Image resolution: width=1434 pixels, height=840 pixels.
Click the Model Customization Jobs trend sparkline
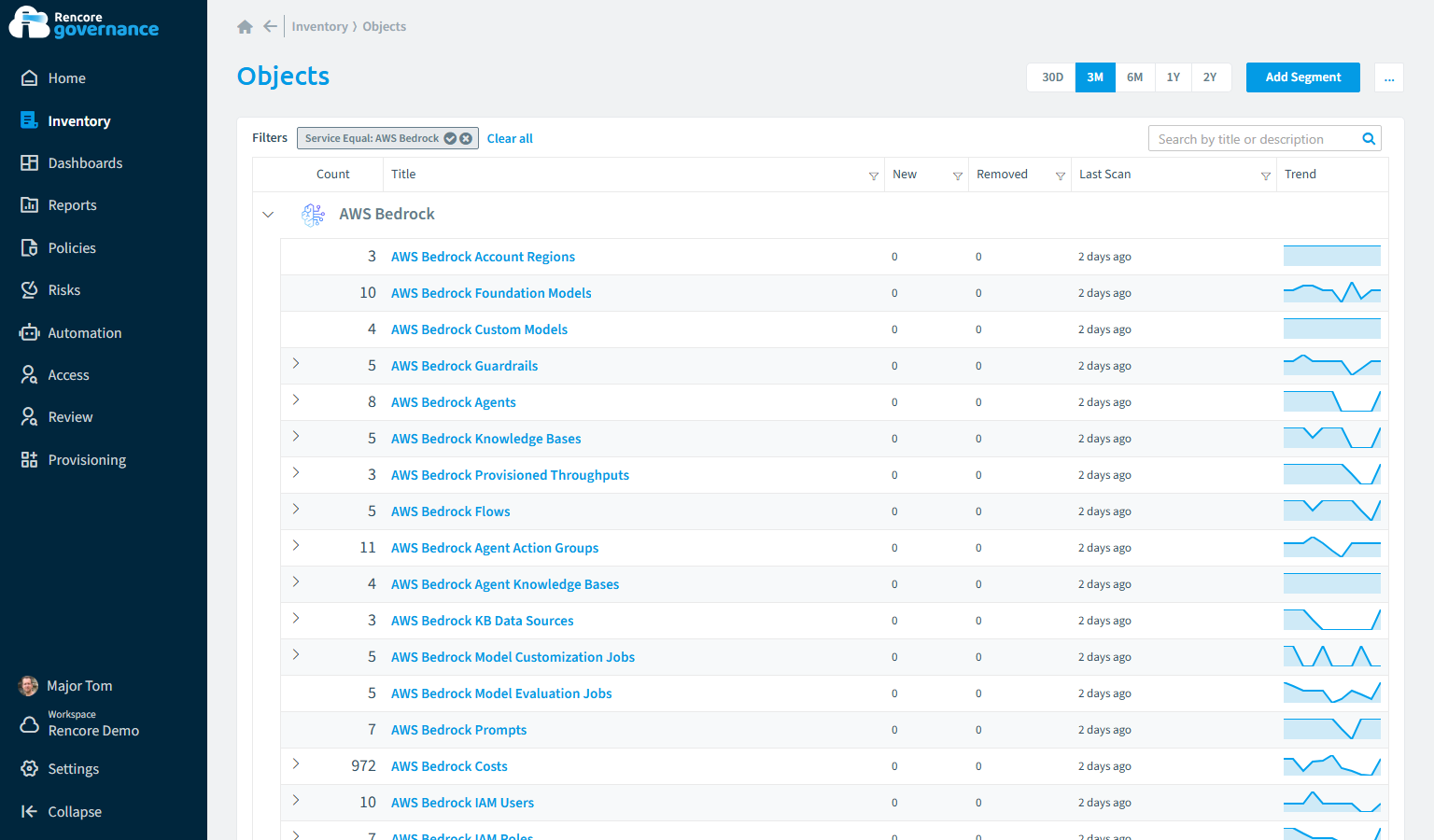tap(1332, 656)
